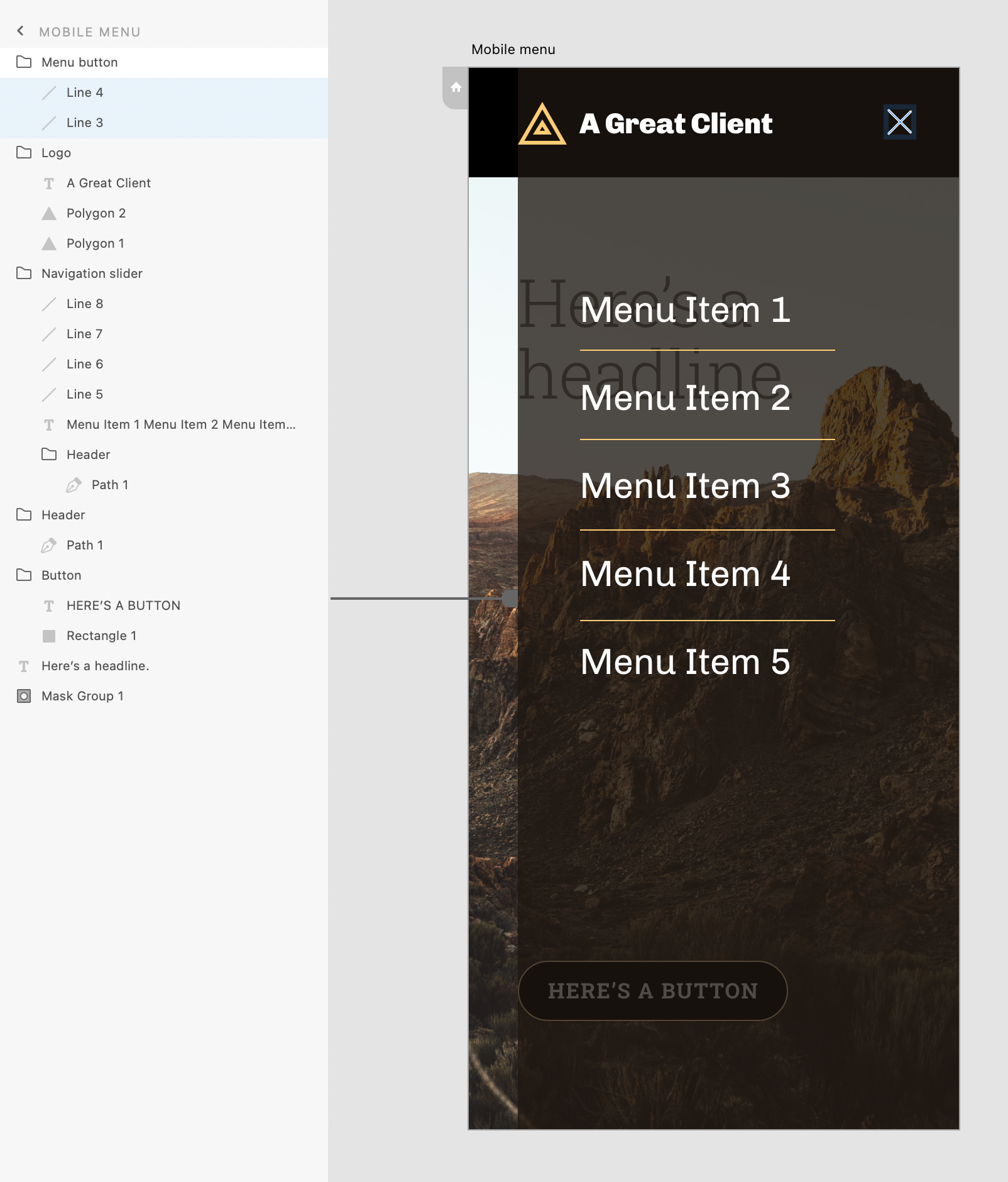
Task: Click the mask icon of Mask Group 1
Action: coord(24,696)
